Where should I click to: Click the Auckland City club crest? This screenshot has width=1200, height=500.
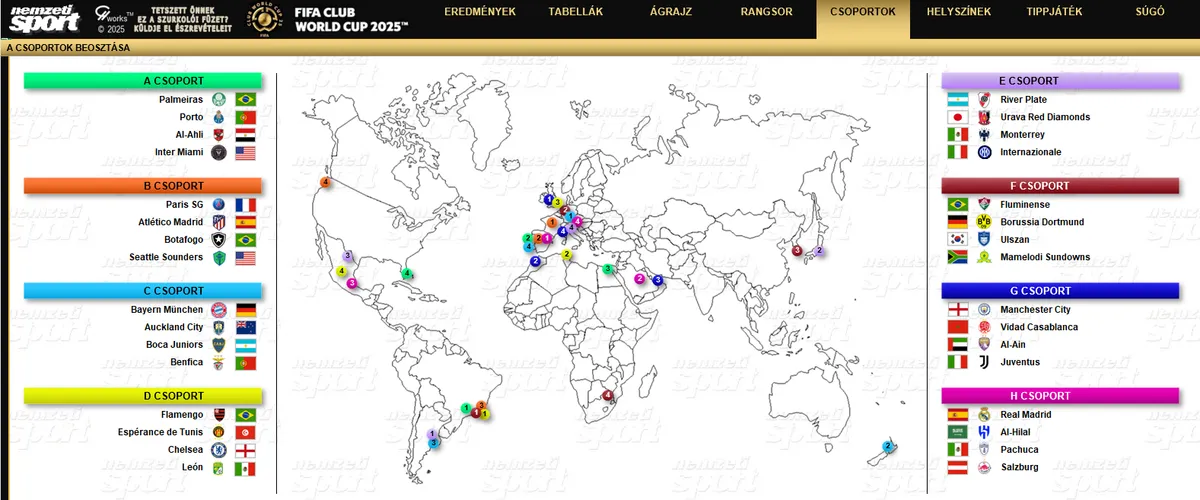pos(219,327)
